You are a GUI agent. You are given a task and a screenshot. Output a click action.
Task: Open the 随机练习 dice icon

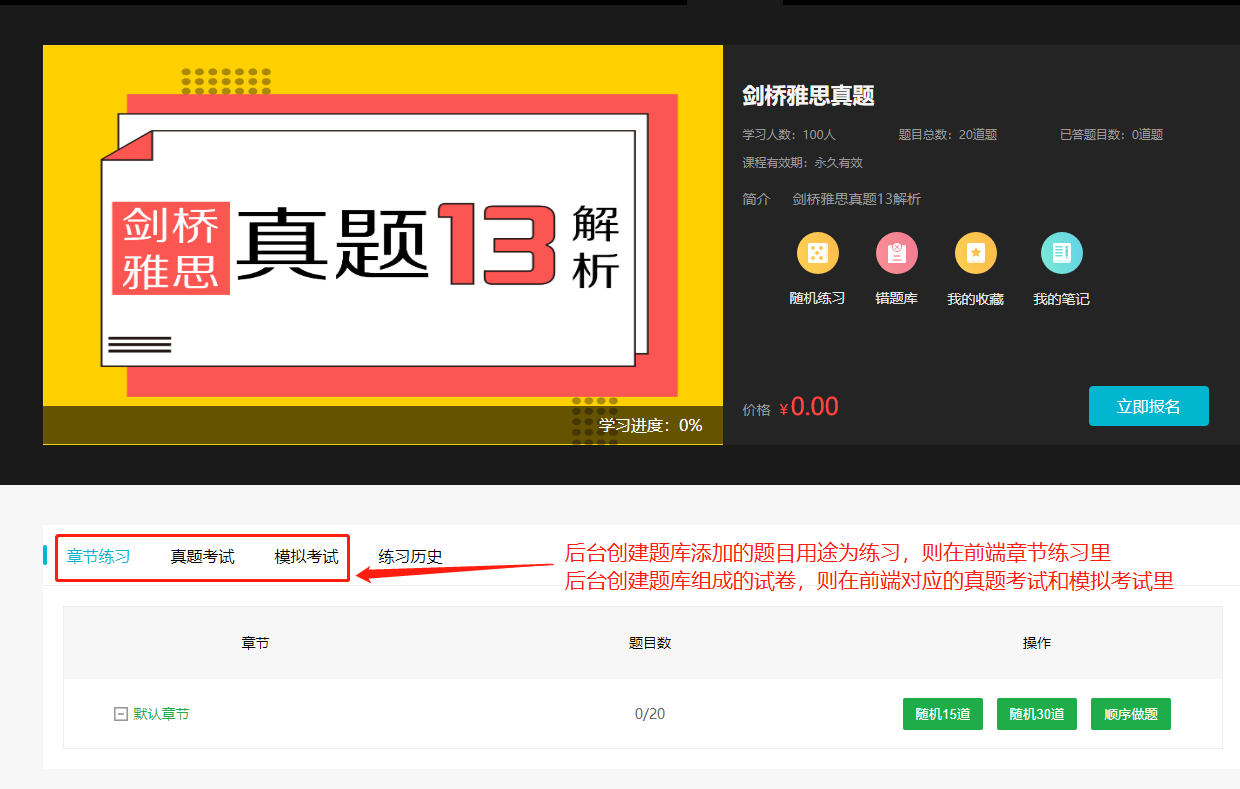(x=818, y=253)
